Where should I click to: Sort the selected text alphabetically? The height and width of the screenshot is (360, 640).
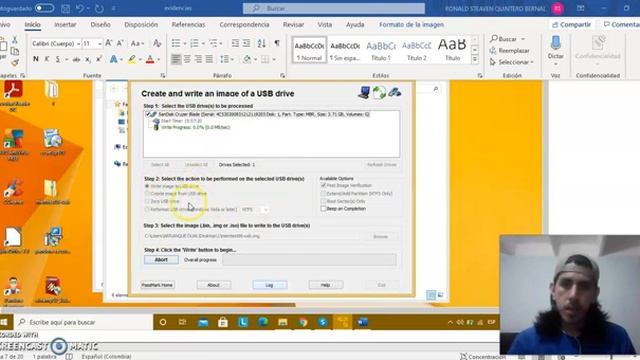(x=262, y=43)
